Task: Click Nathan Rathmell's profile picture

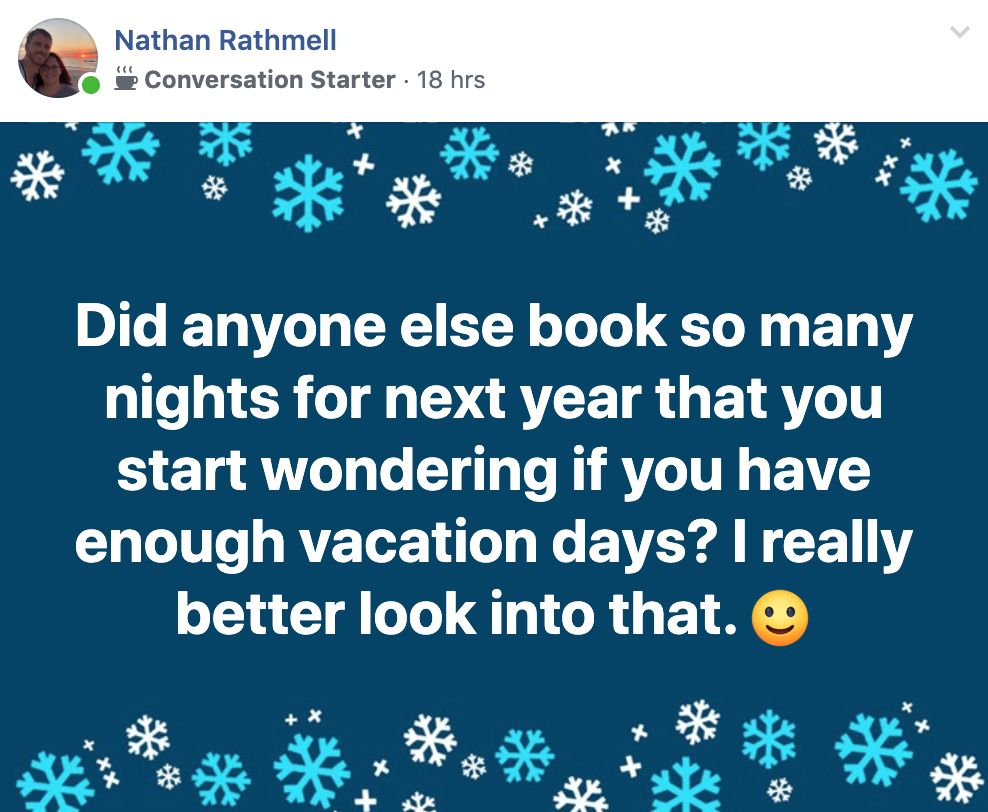Action: click(58, 58)
